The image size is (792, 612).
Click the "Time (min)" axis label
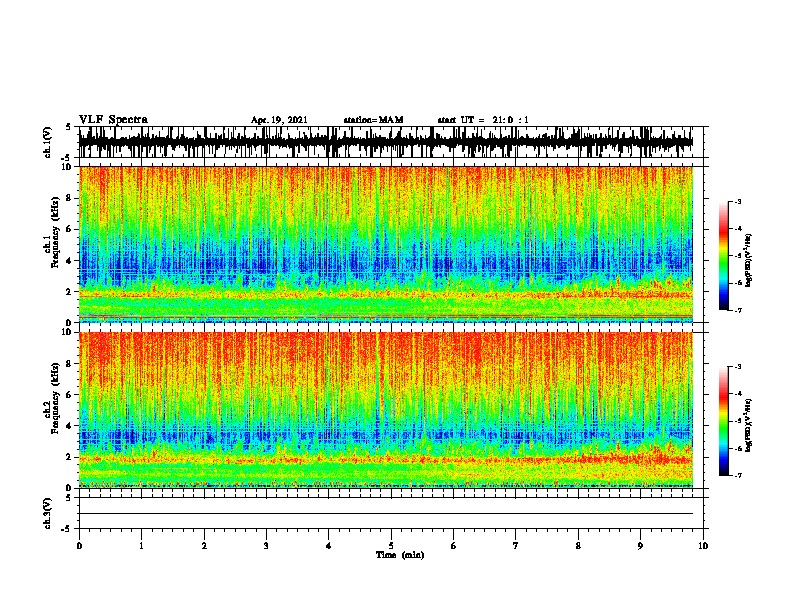400,555
